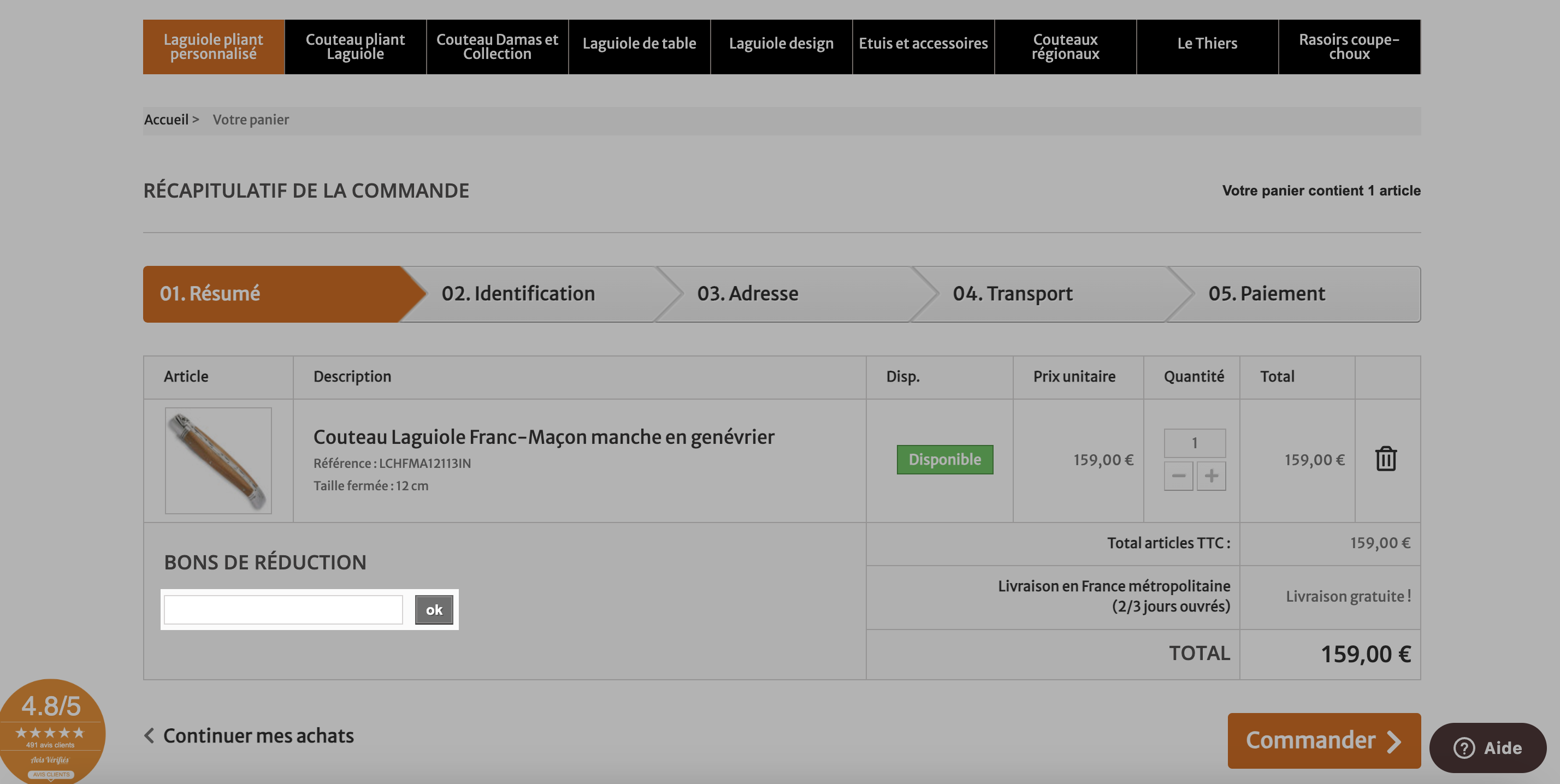This screenshot has width=1560, height=784.
Task: Click the Description column header
Action: [352, 377]
